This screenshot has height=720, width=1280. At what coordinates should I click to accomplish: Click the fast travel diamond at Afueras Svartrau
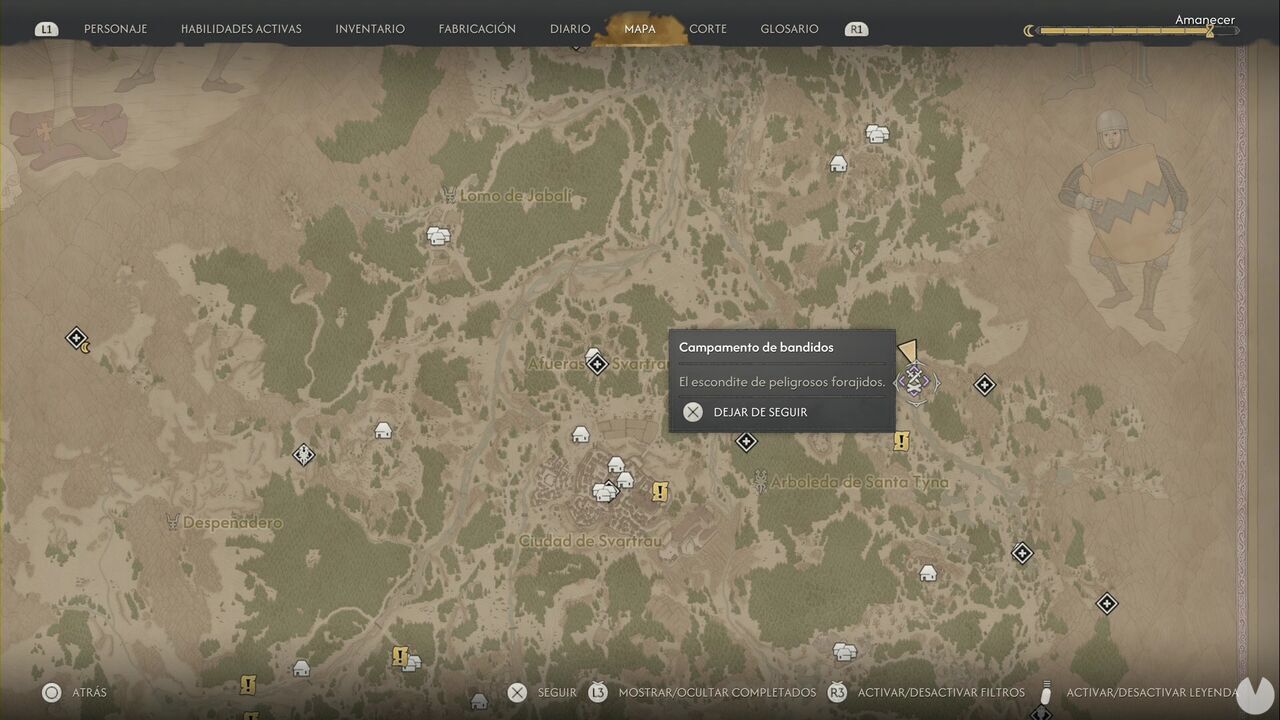(598, 364)
